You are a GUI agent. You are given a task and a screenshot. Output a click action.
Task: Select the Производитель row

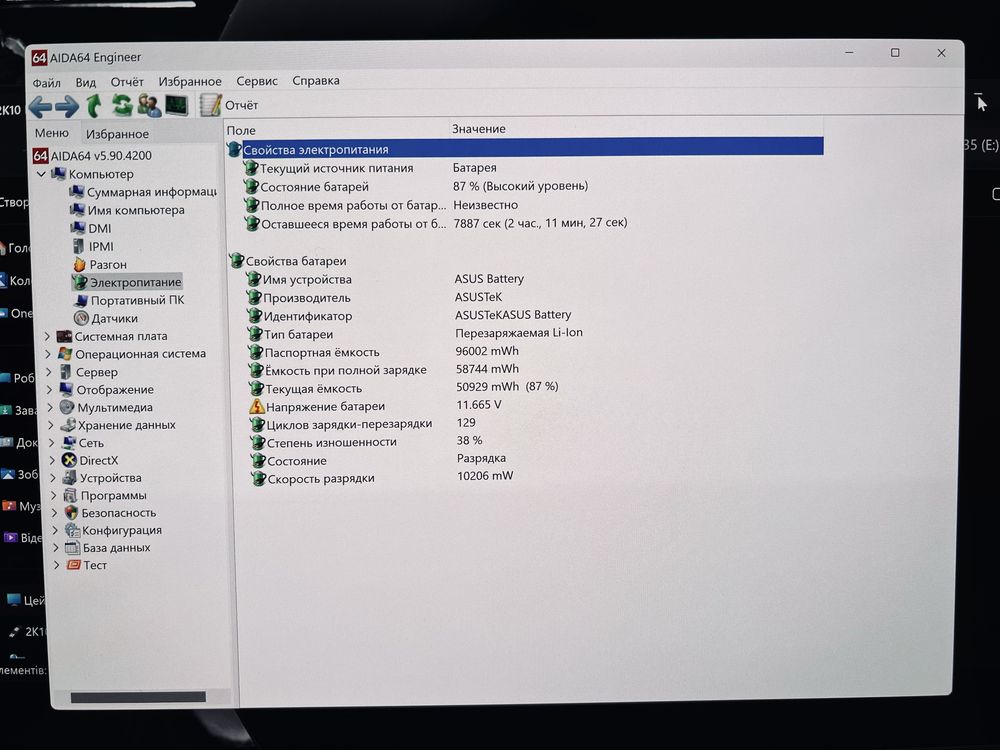click(x=374, y=297)
